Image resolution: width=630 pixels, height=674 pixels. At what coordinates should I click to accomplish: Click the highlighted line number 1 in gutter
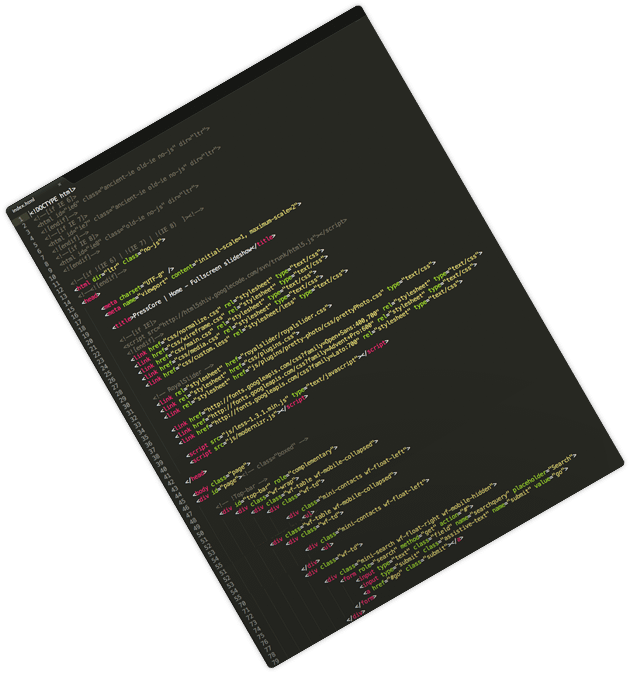coord(19,219)
